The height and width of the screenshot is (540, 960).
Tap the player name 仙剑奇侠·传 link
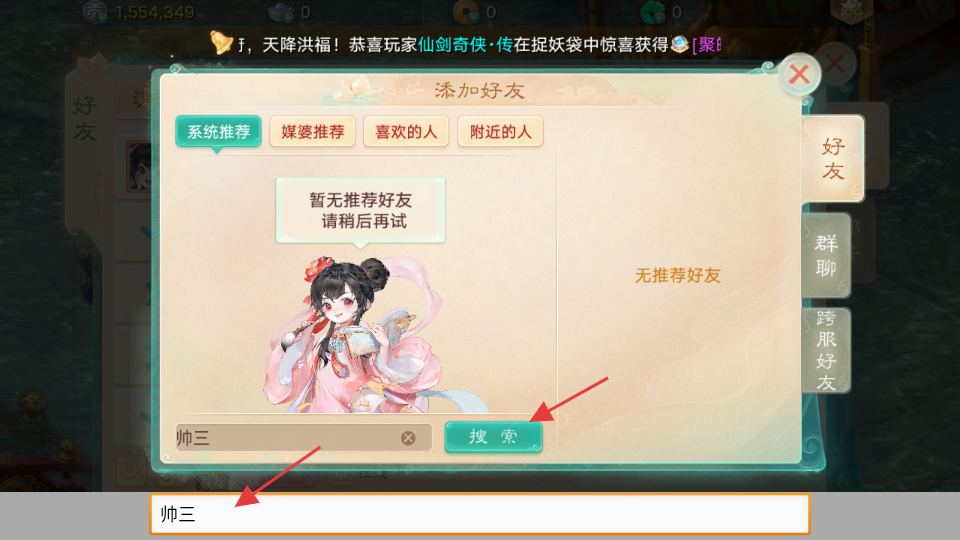[x=465, y=45]
